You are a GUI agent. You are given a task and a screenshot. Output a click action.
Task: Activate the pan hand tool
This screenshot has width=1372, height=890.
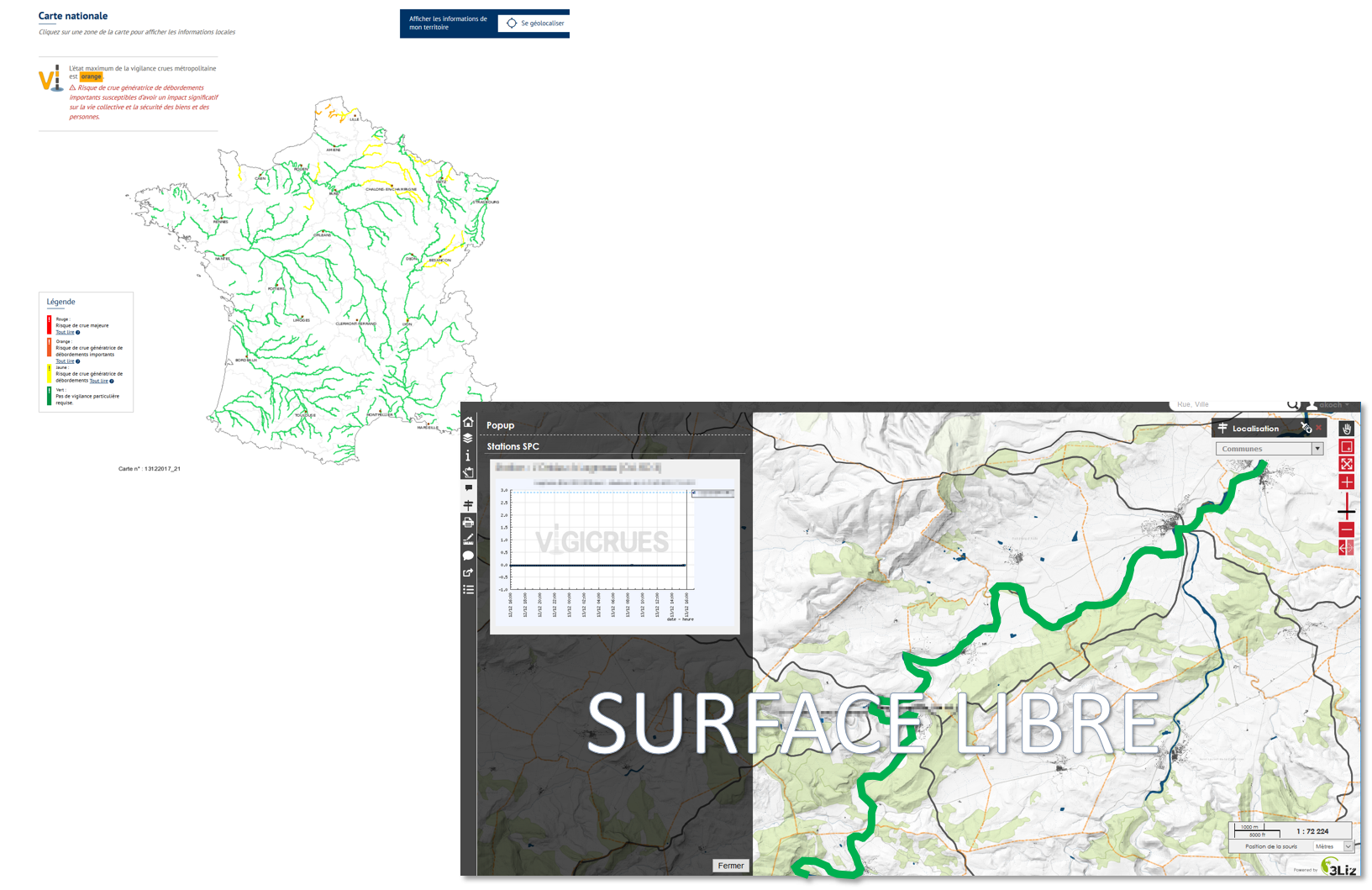click(x=1346, y=429)
